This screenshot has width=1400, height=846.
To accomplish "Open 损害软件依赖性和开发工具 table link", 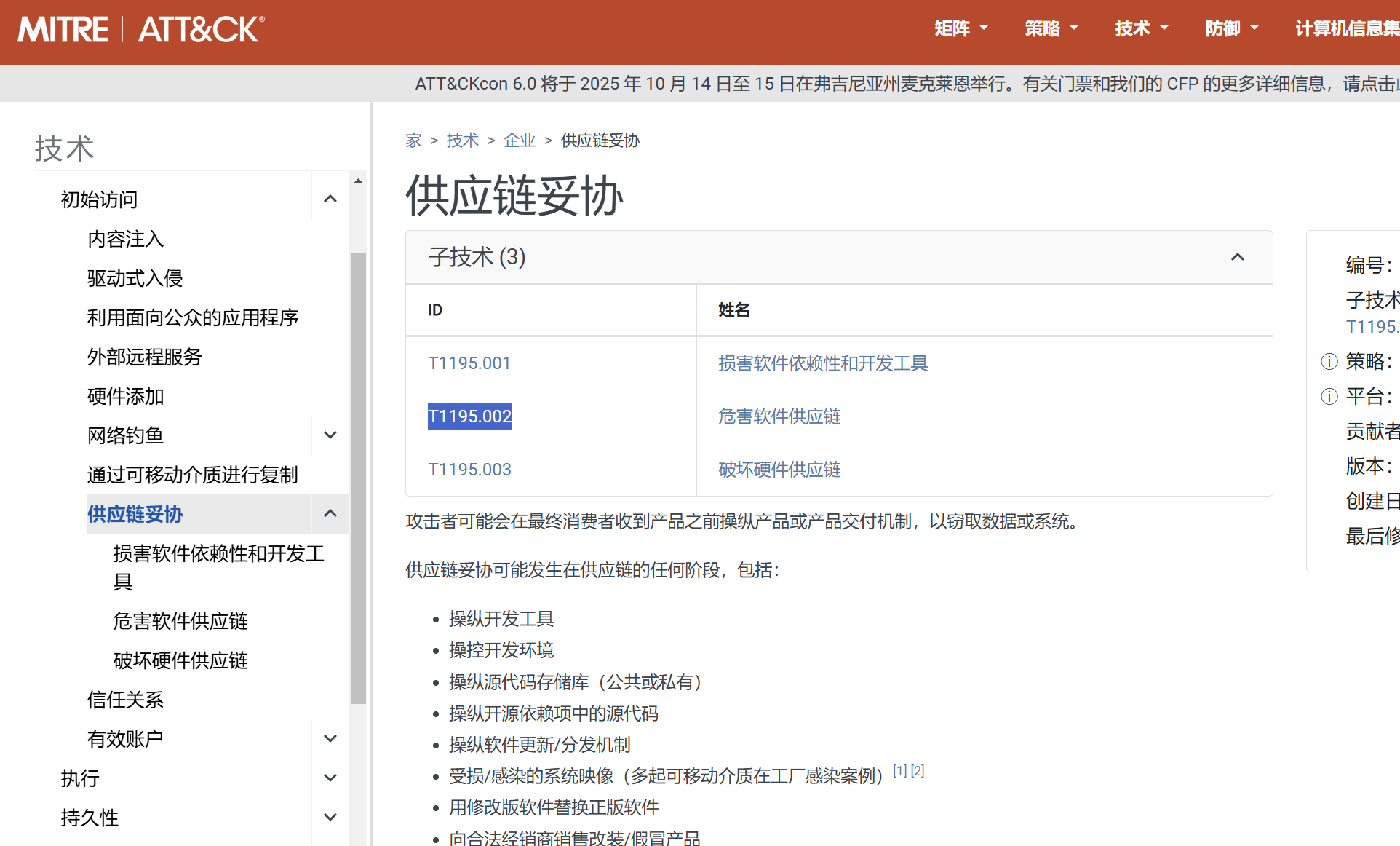I will (823, 363).
